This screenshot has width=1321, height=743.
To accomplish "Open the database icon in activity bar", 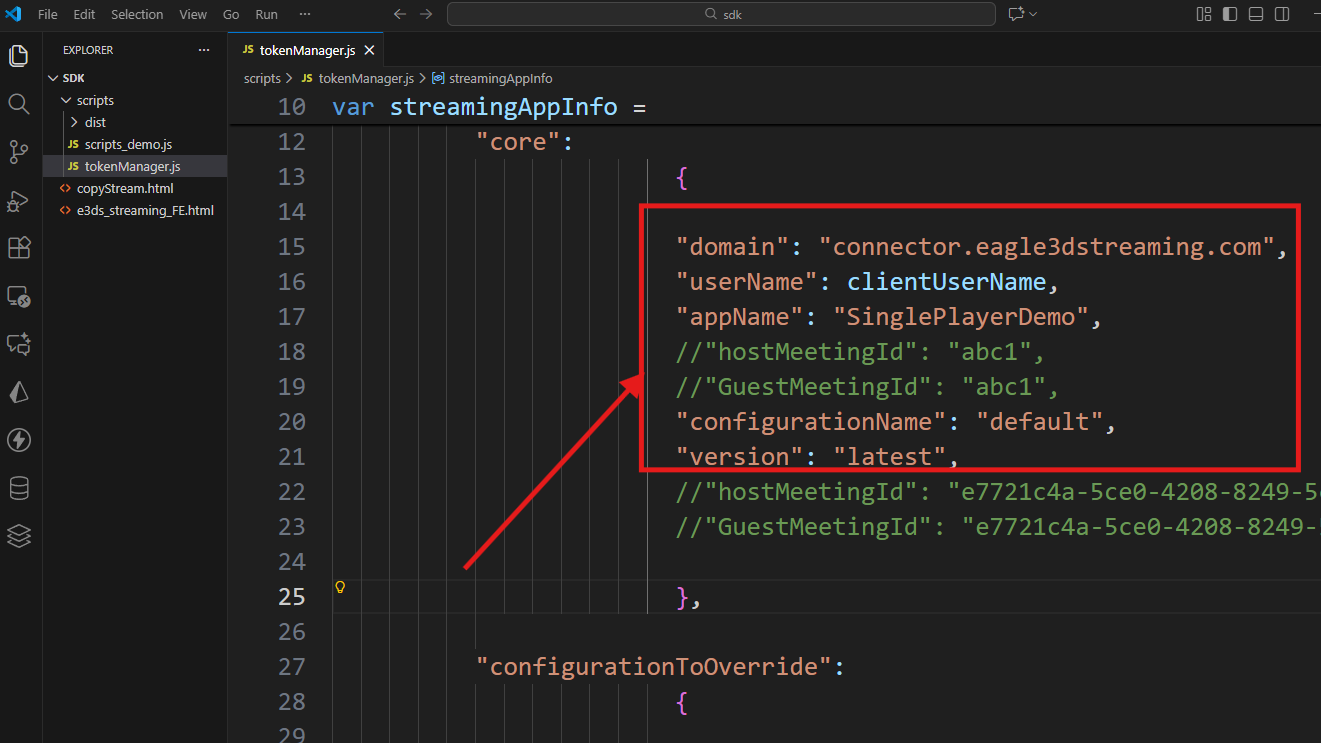I will tap(18, 488).
